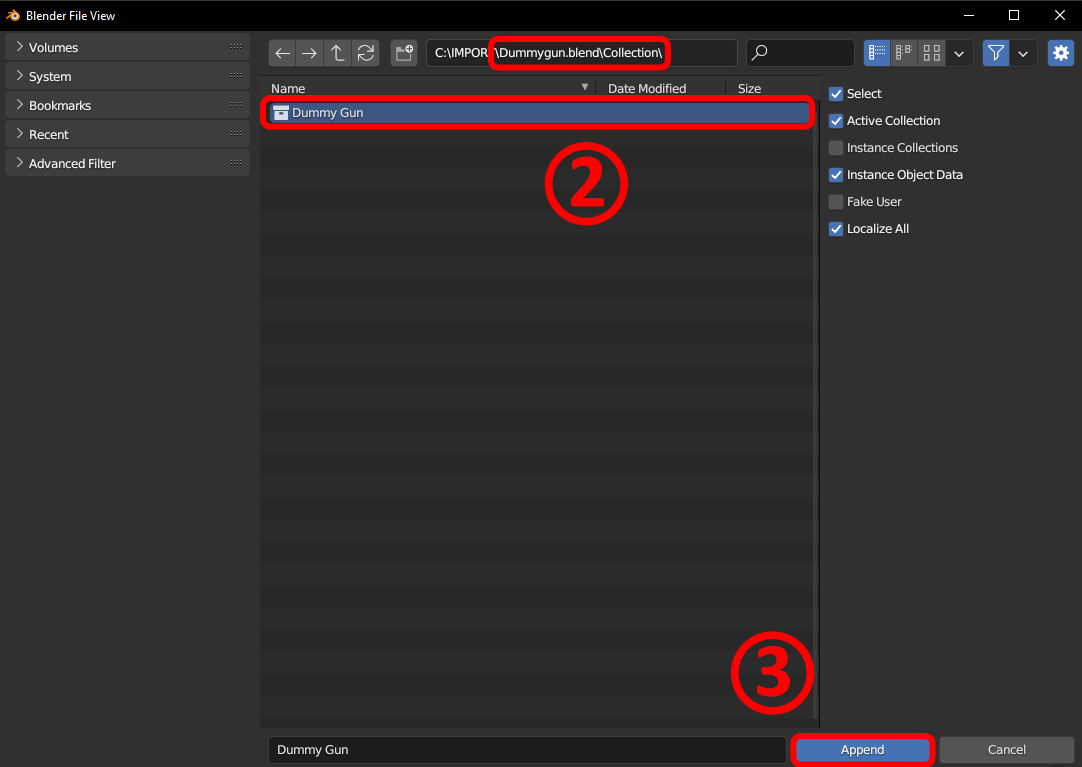
Task: Click the Append button
Action: point(862,750)
